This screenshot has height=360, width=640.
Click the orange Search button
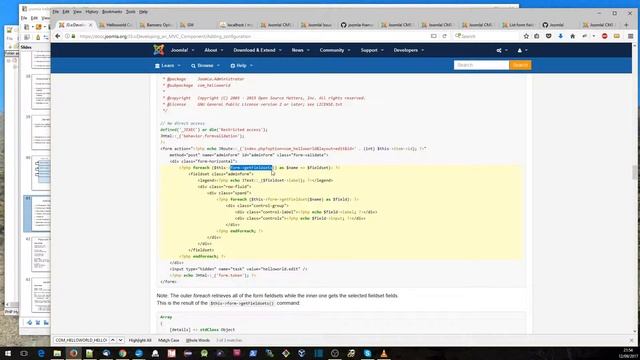pos(520,65)
